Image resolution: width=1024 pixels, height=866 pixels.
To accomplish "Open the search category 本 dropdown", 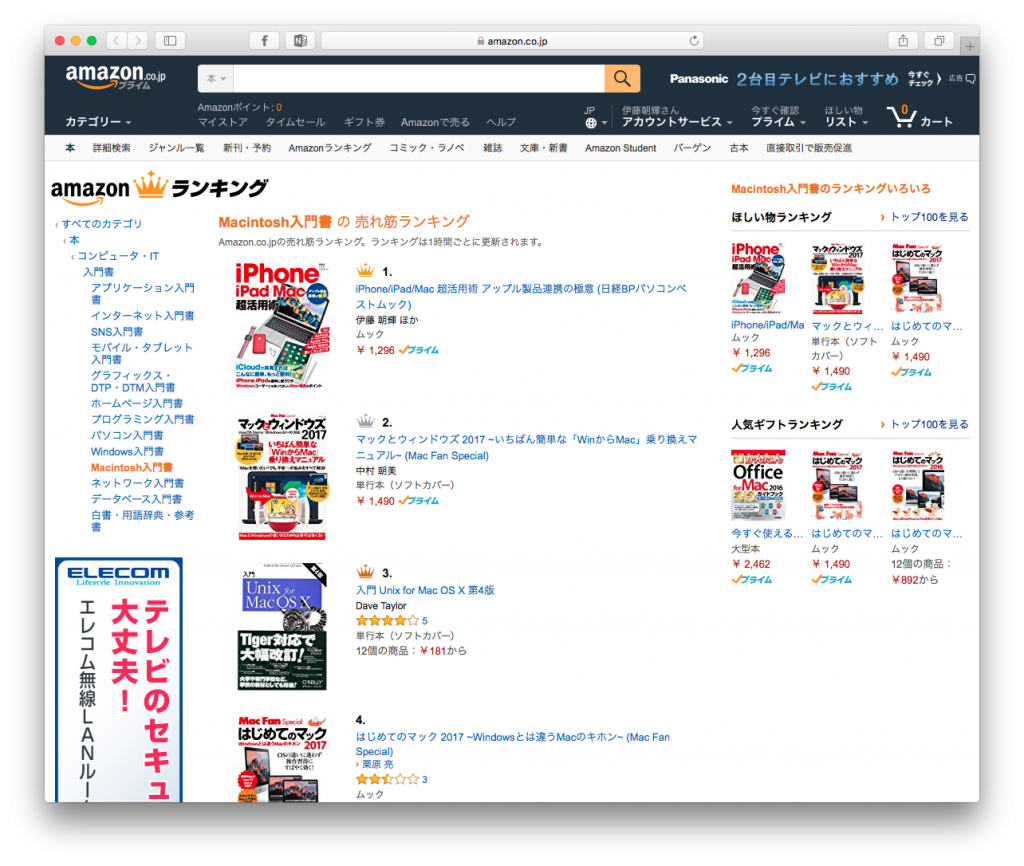I will pos(216,79).
